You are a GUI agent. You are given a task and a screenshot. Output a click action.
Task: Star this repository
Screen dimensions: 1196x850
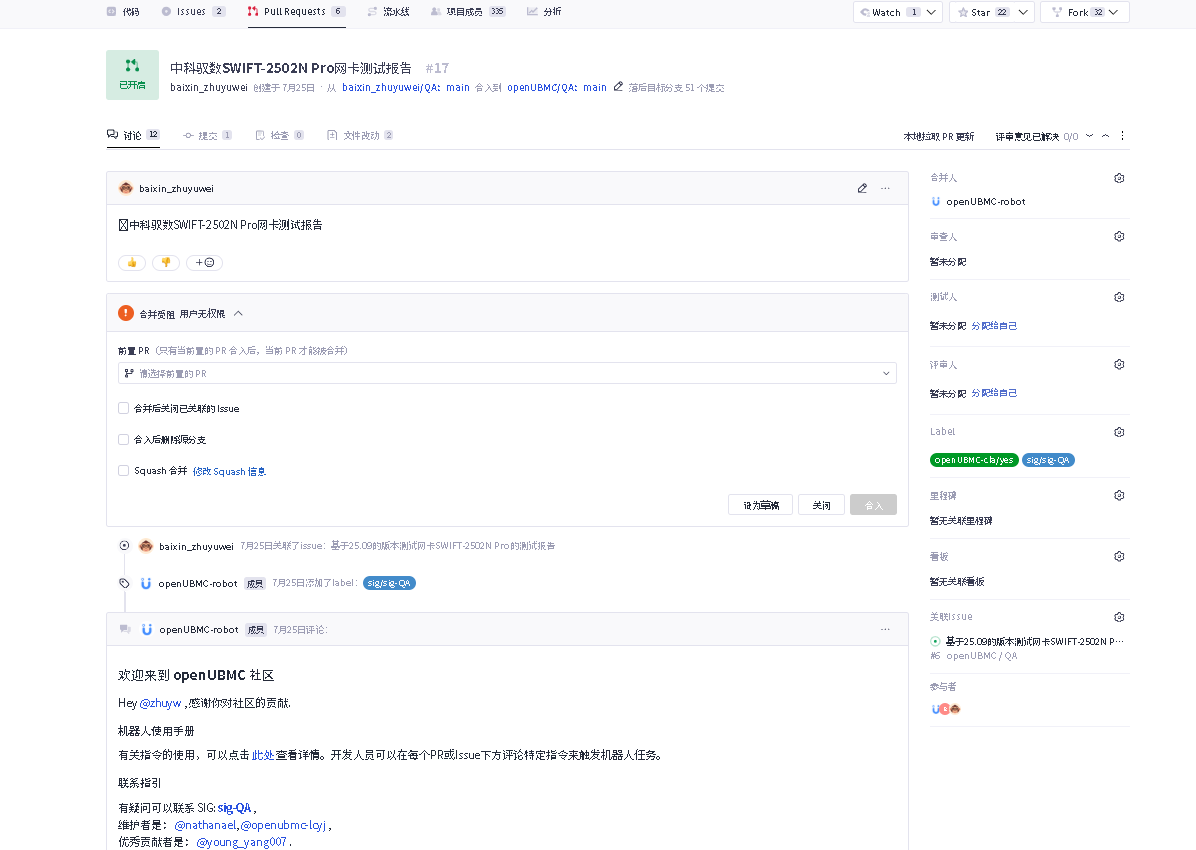pyautogui.click(x=983, y=12)
